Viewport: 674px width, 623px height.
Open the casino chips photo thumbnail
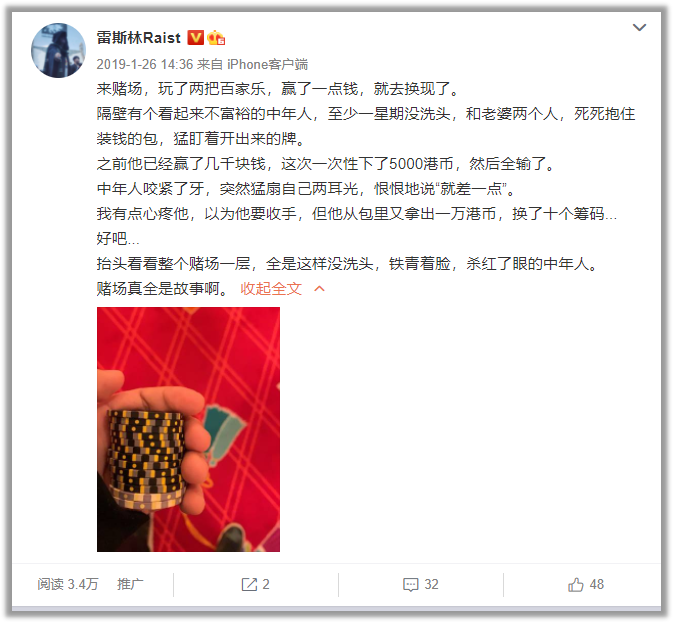(x=188, y=429)
